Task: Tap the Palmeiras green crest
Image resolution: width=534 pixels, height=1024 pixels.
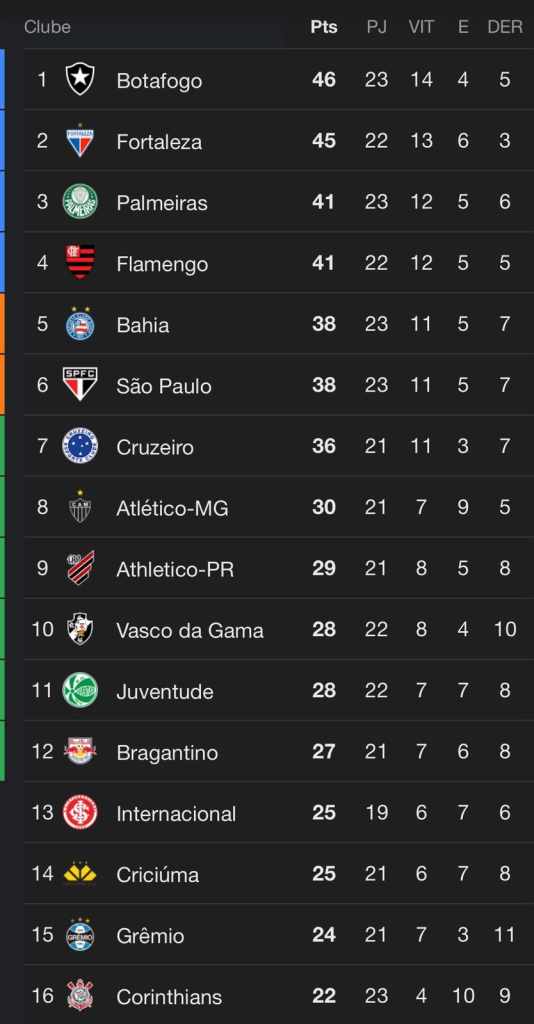Action: coord(80,201)
